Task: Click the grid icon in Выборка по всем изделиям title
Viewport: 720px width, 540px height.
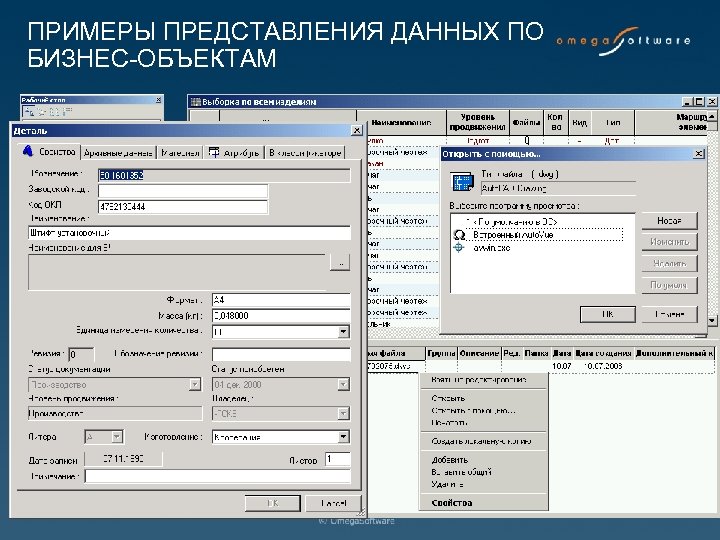Action: (196, 102)
